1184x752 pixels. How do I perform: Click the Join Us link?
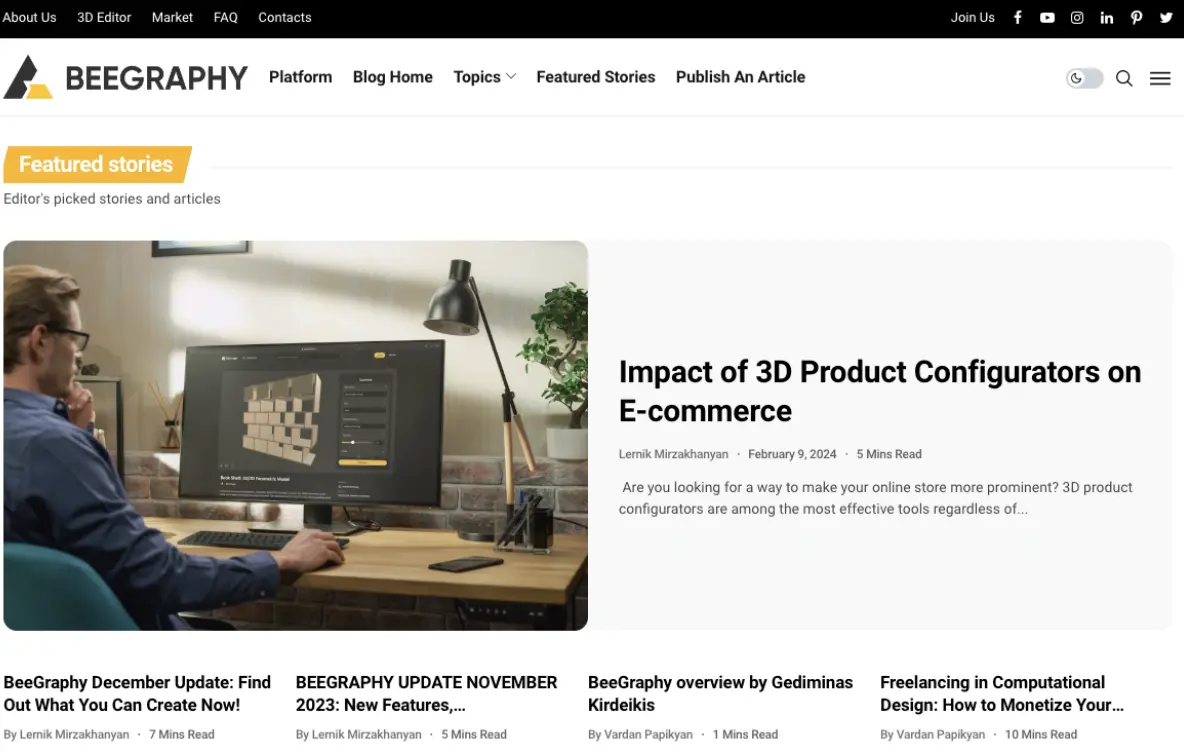coord(973,17)
